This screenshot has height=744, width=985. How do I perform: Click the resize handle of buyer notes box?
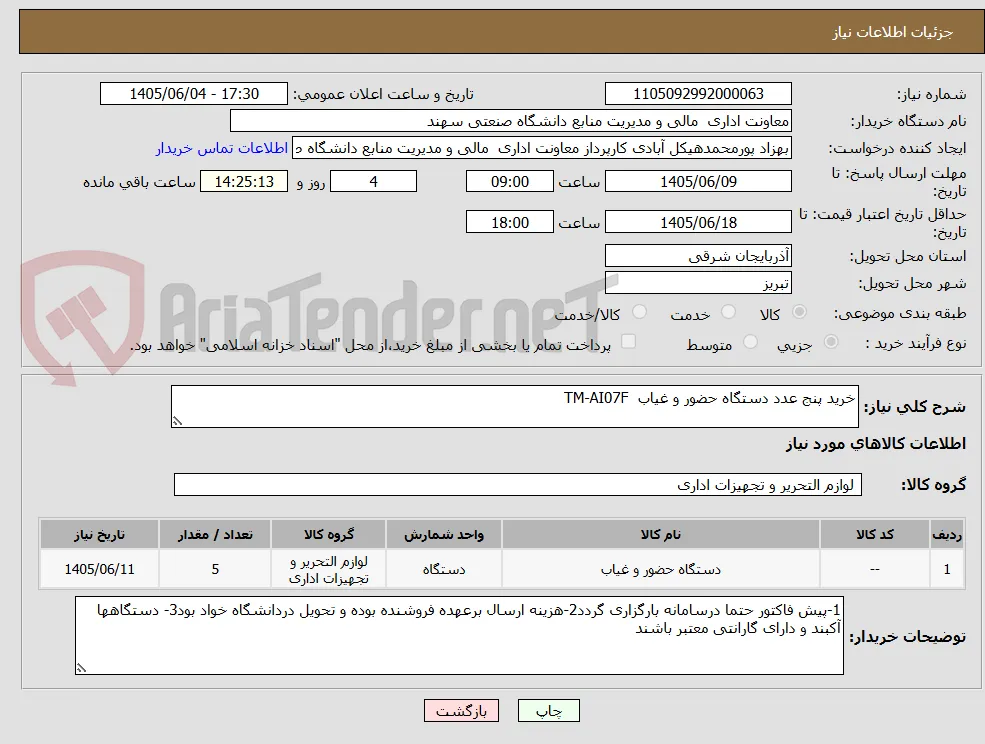pyautogui.click(x=81, y=669)
